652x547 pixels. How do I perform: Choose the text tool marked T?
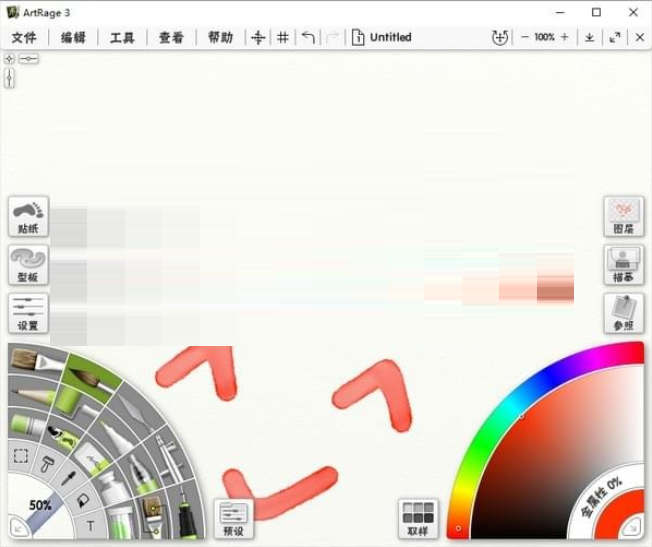coord(90,525)
